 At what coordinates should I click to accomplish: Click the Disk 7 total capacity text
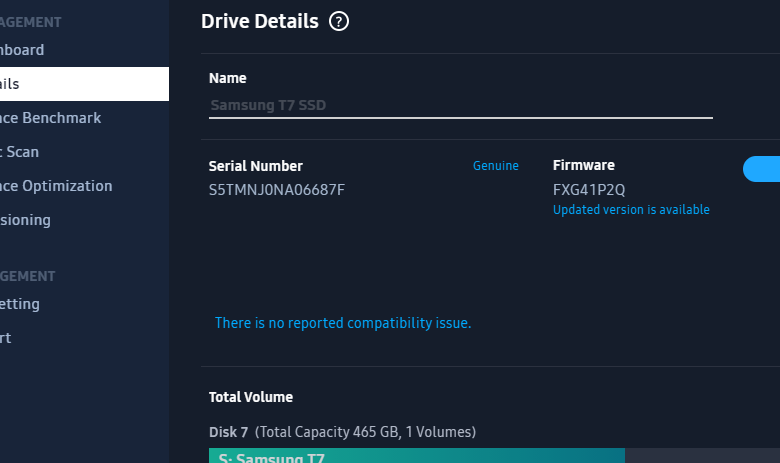pos(342,432)
